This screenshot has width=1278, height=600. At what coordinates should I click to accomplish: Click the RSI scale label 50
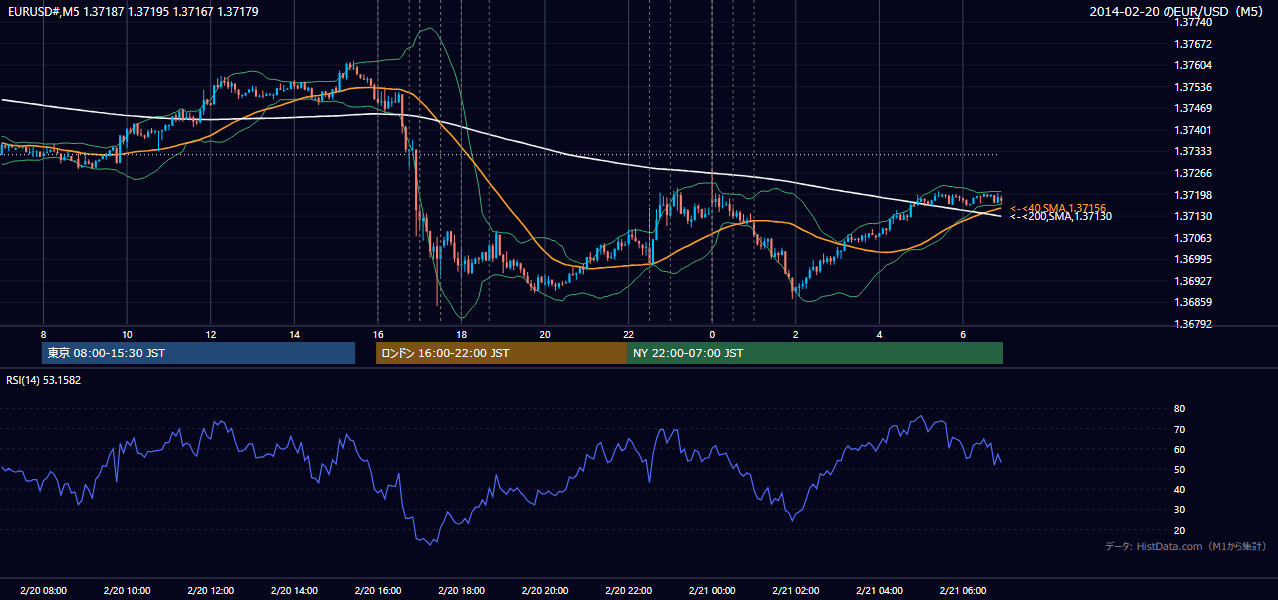coord(1180,469)
